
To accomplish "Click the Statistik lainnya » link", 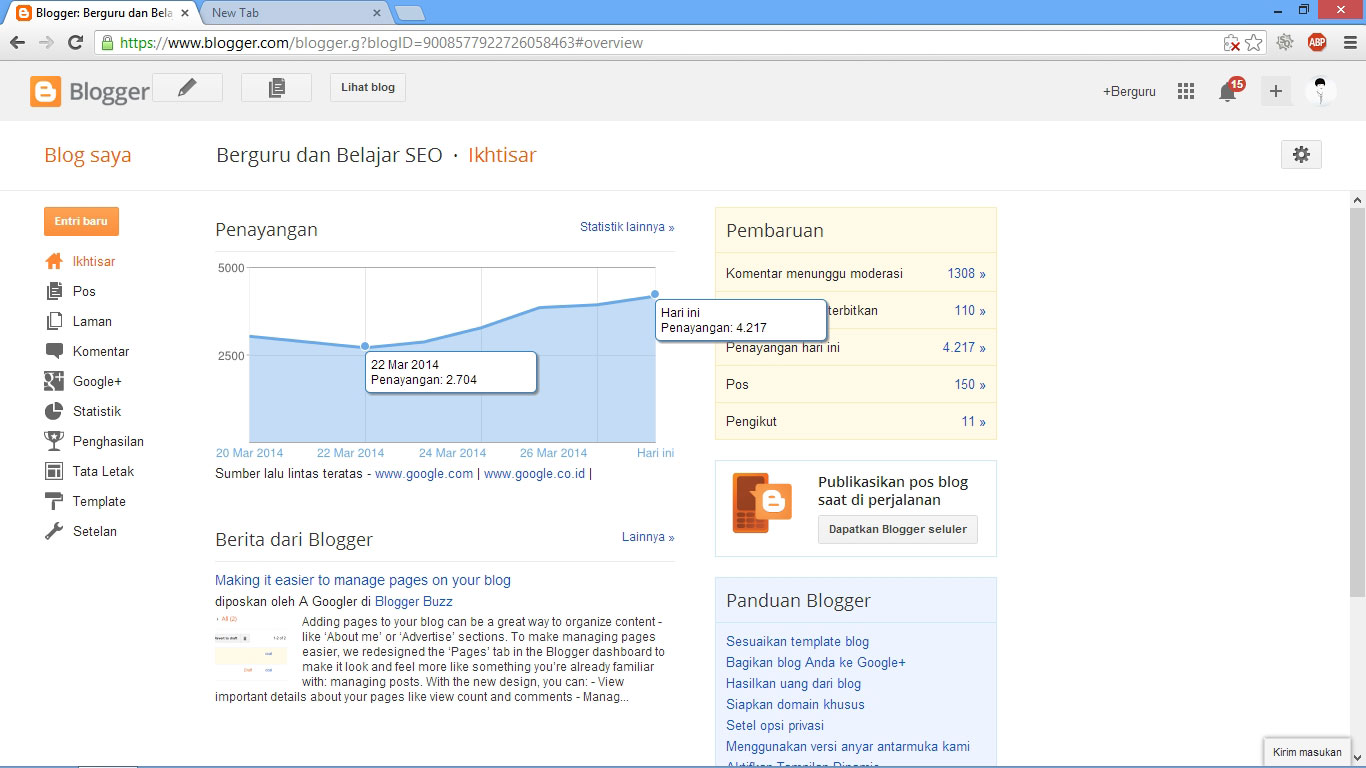I will point(627,227).
